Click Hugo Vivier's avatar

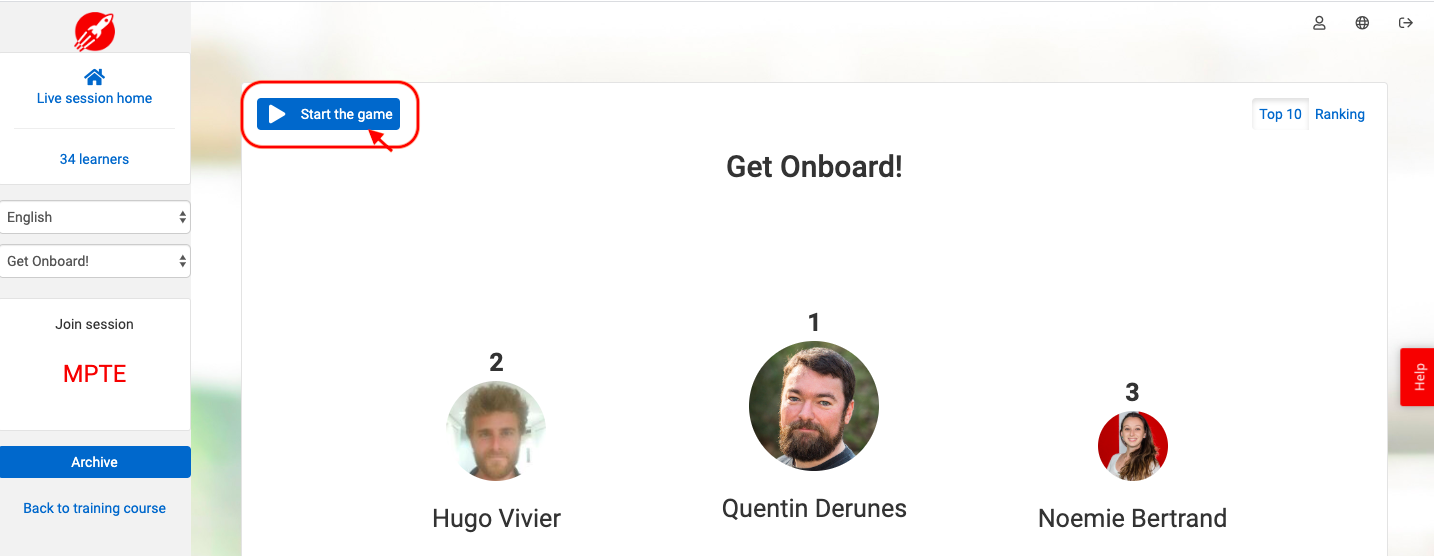click(496, 431)
